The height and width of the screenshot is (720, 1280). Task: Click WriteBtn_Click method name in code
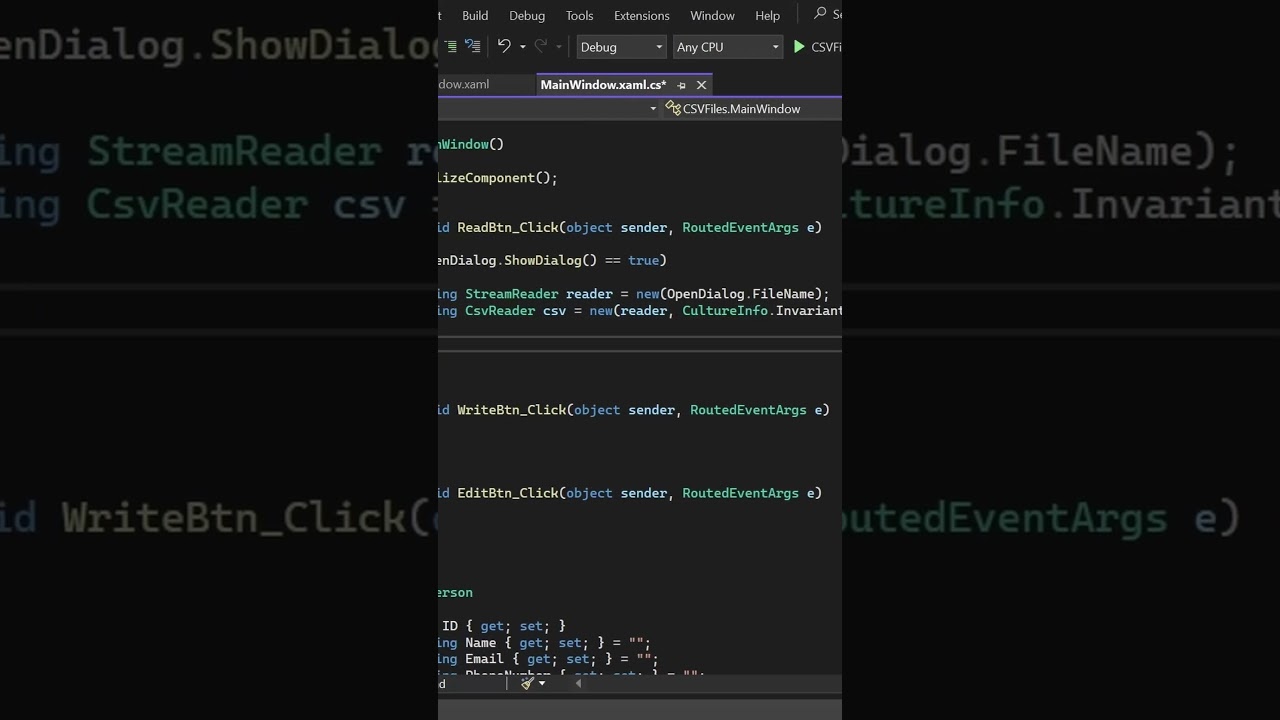512,410
